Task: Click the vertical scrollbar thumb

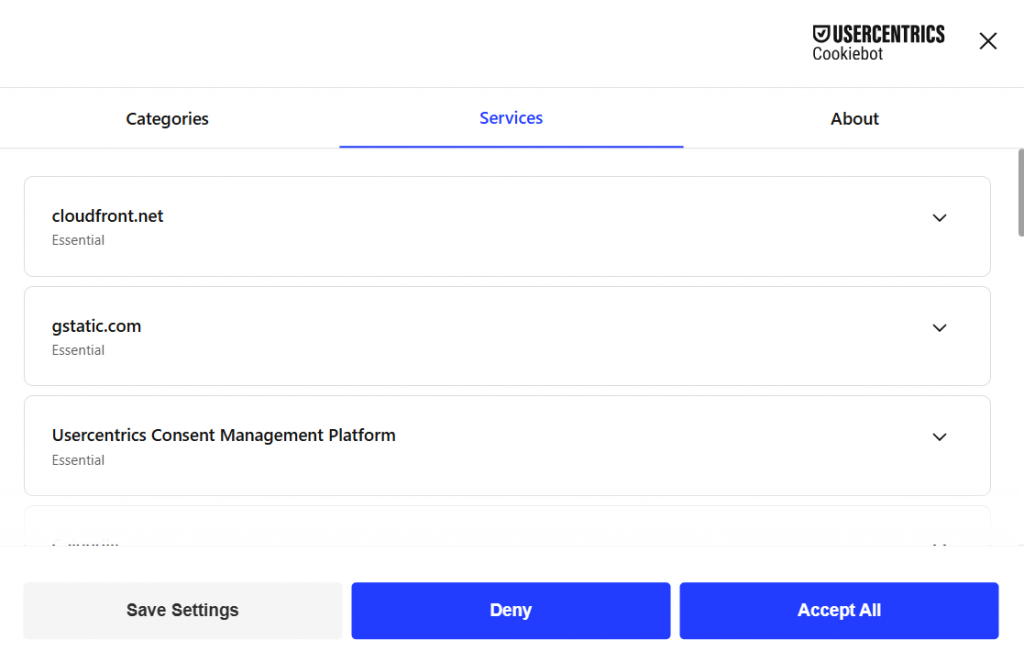Action: pos(1020,192)
